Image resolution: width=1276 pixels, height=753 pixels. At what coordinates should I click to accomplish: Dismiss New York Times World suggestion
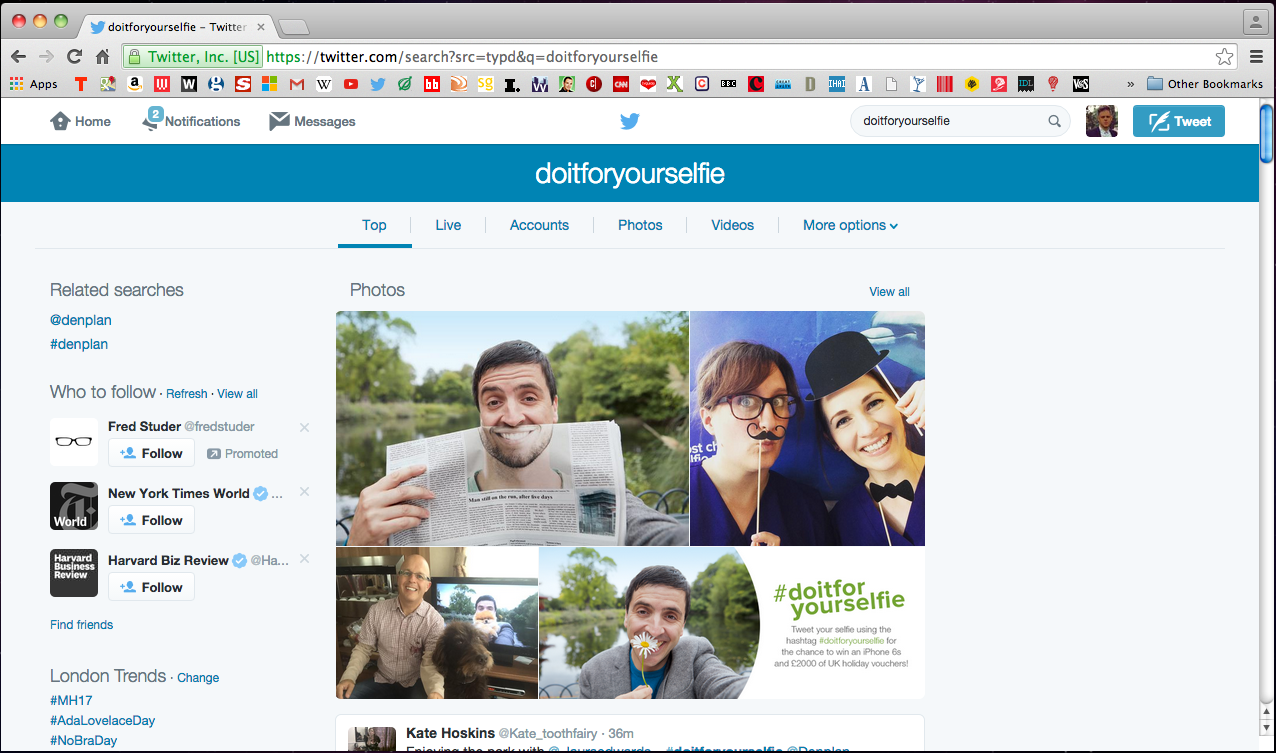[305, 492]
